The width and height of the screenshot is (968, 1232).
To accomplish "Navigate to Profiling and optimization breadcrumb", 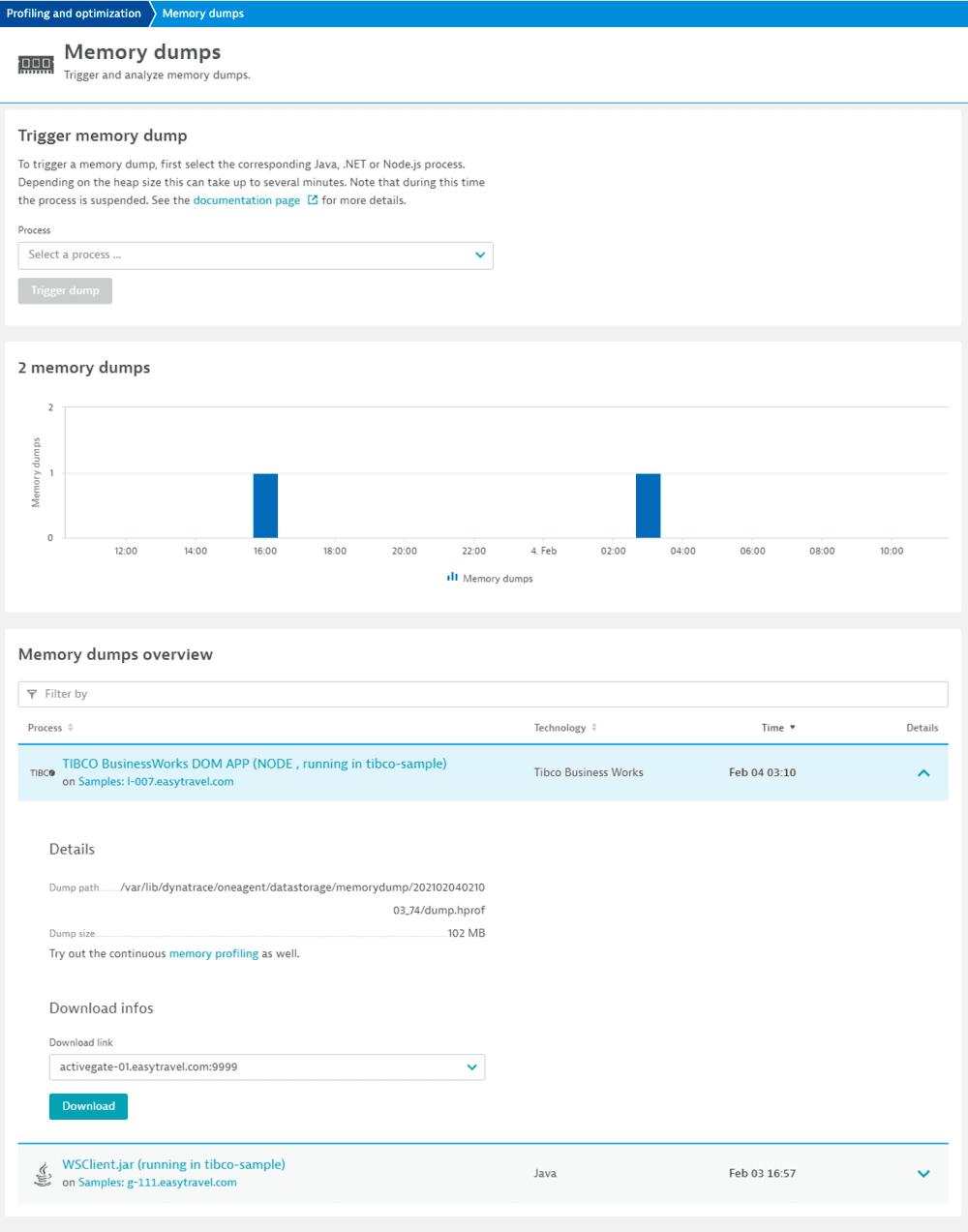I will (x=74, y=13).
